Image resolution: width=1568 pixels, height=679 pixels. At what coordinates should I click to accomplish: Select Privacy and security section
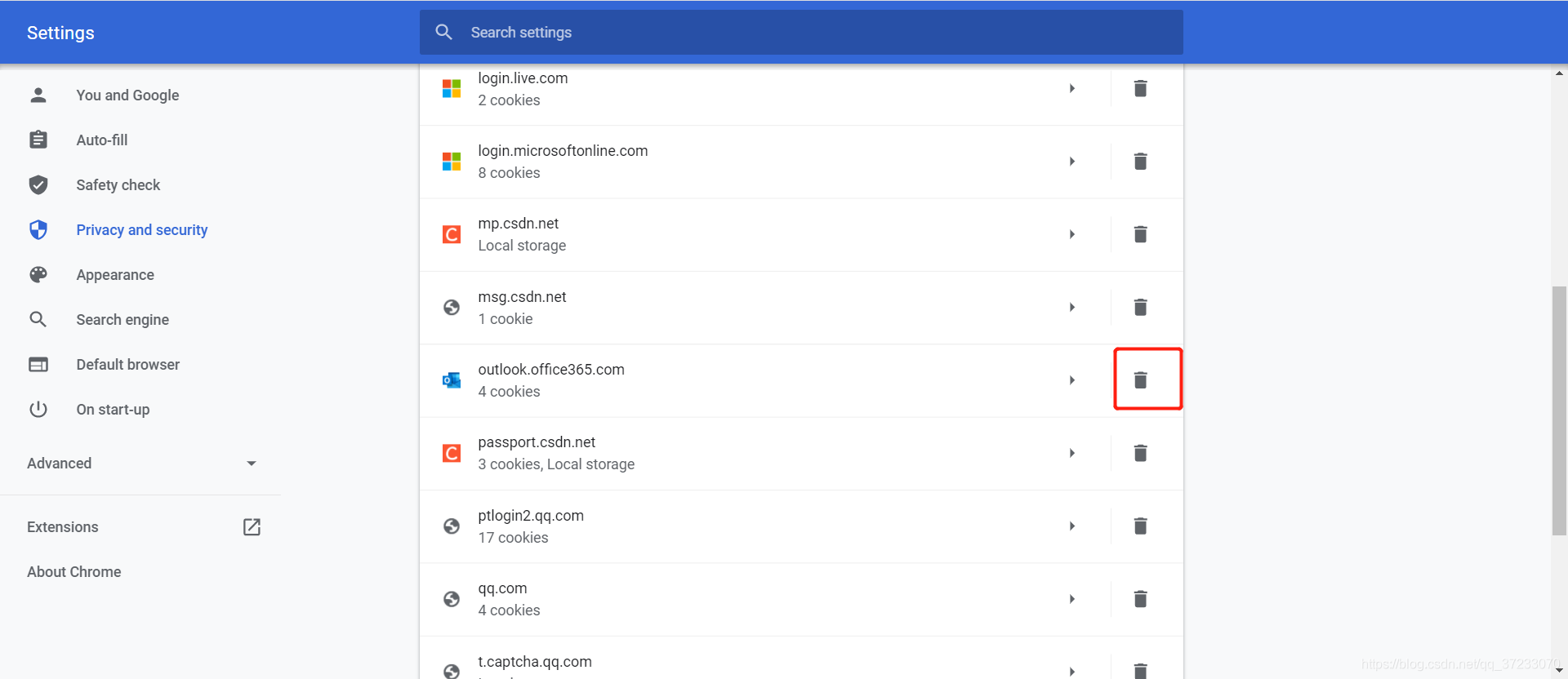140,229
